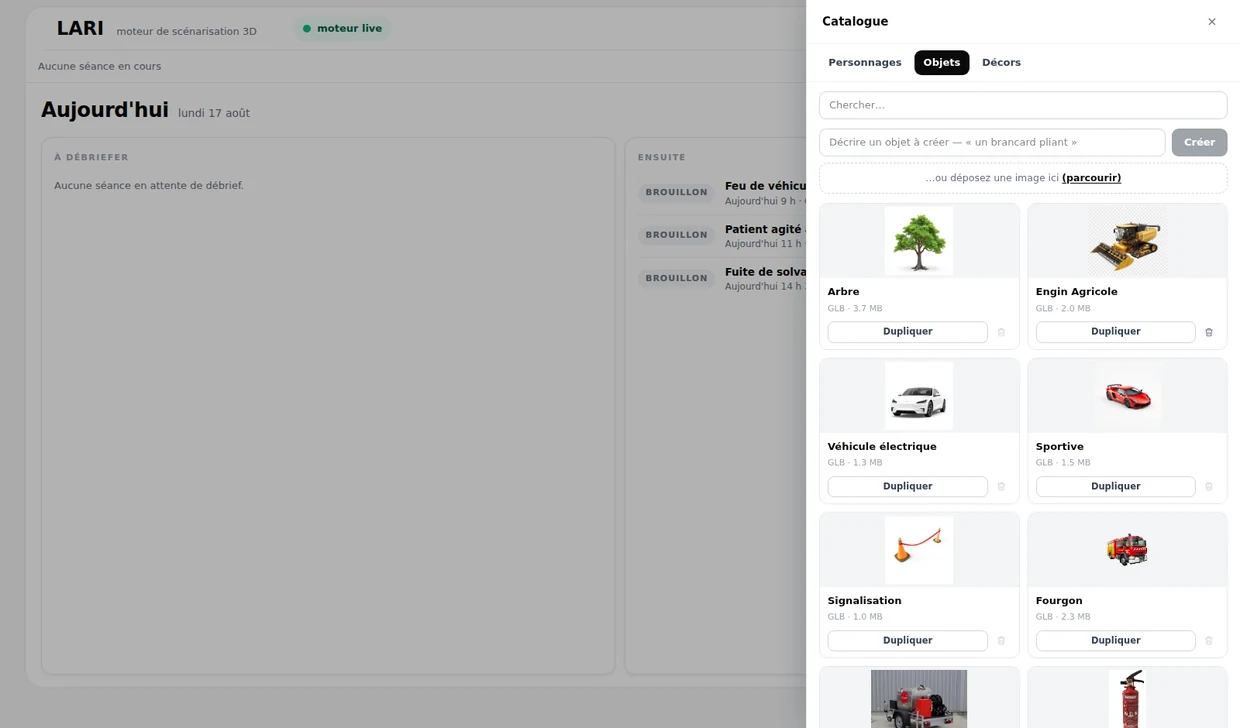This screenshot has width=1240, height=728.
Task: Click the red trailer equipment thumbnail
Action: point(919,699)
